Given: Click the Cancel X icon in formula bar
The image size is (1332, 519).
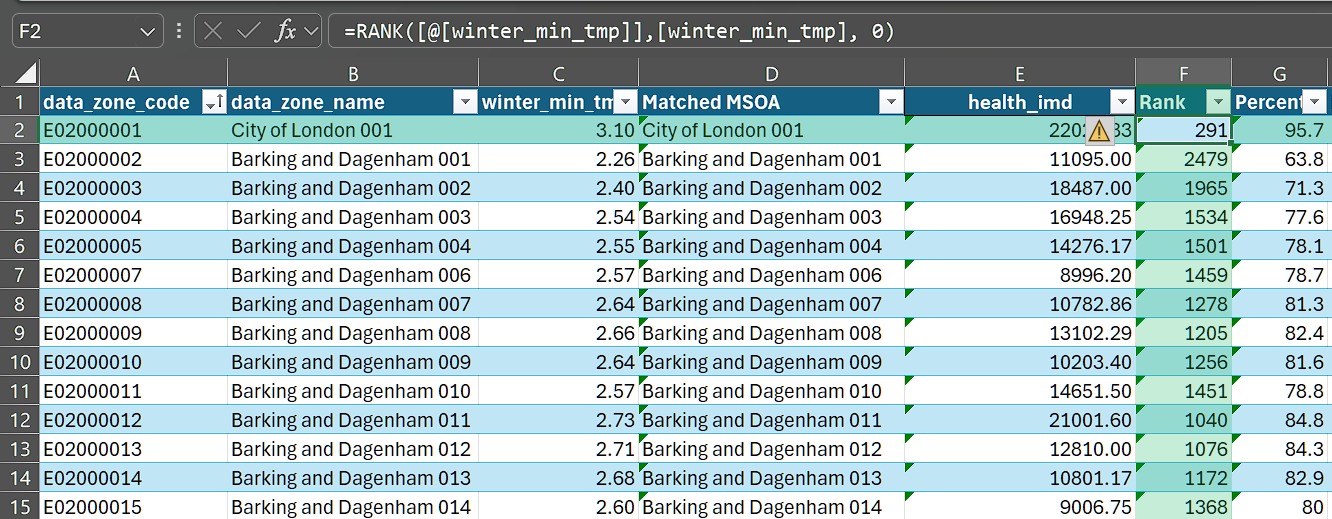Looking at the screenshot, I should click(213, 31).
